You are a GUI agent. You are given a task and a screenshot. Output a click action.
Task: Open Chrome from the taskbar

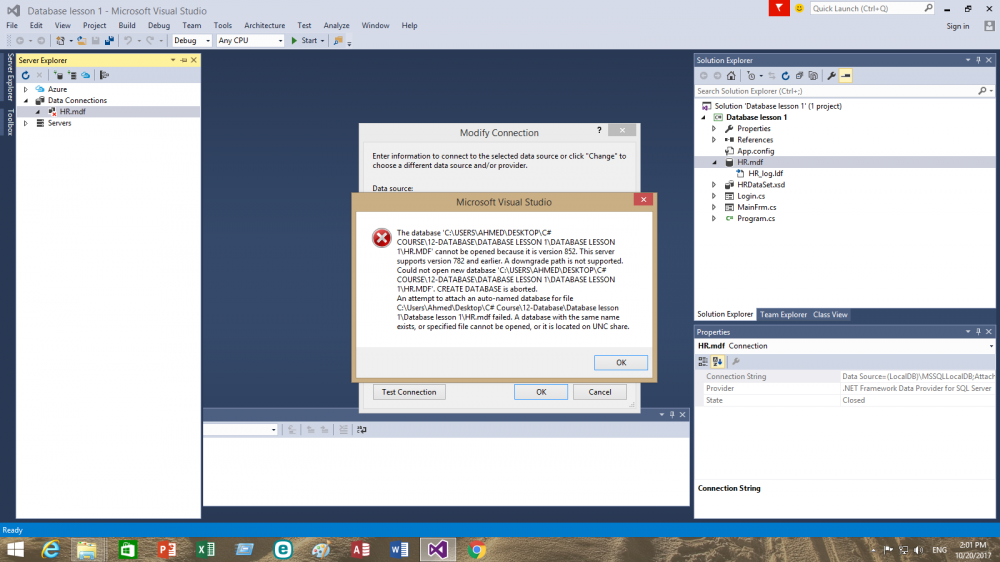click(x=476, y=549)
